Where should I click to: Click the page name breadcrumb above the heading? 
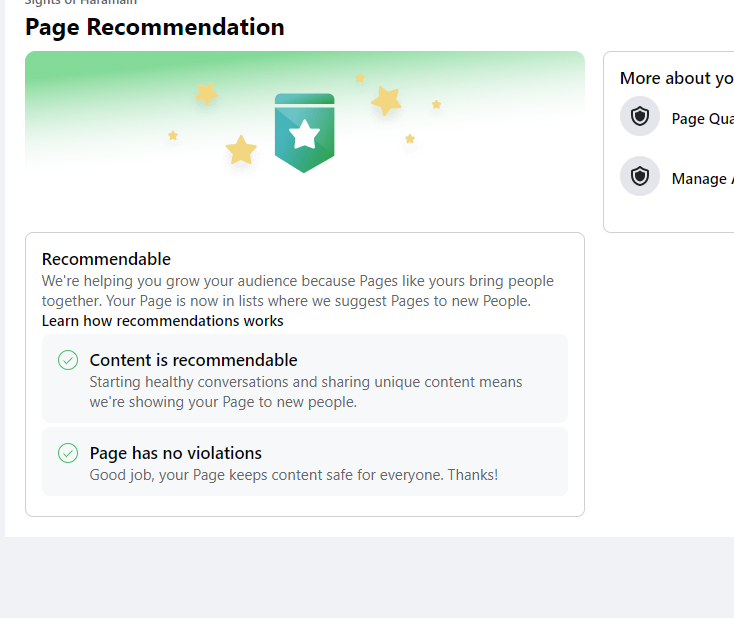point(81,2)
